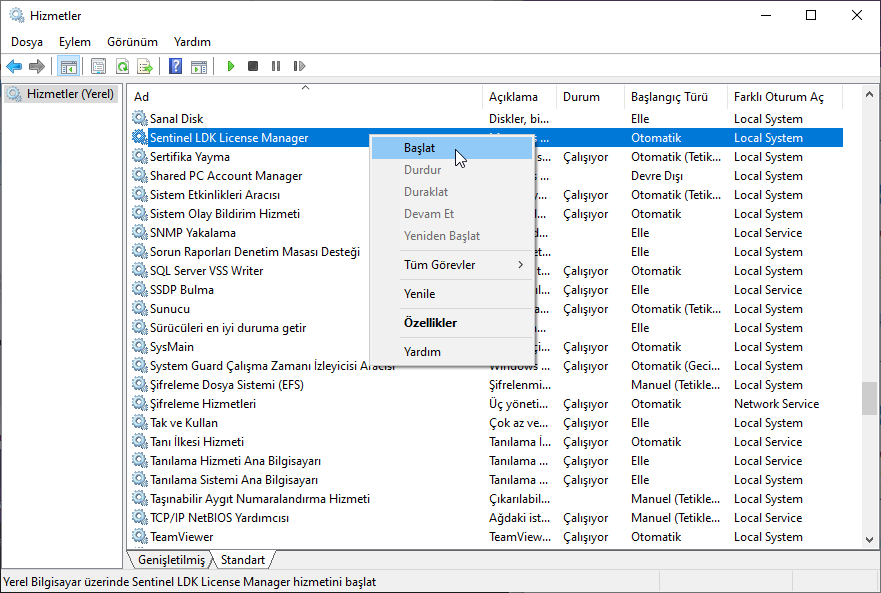Screen dimensions: 881x593
Task: Click the Export List toolbar icon
Action: click(x=145, y=66)
